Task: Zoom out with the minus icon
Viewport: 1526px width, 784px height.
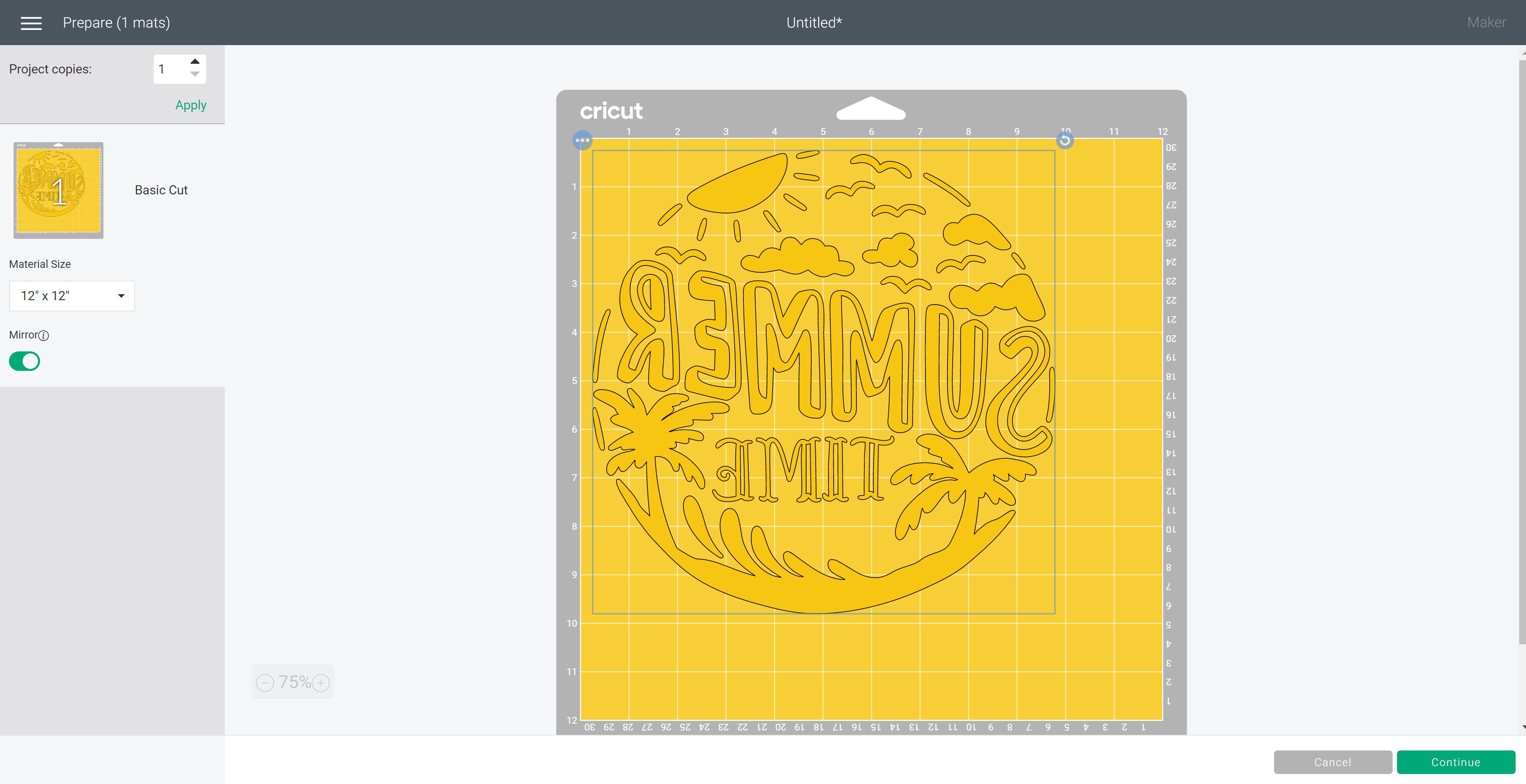Action: [x=265, y=683]
